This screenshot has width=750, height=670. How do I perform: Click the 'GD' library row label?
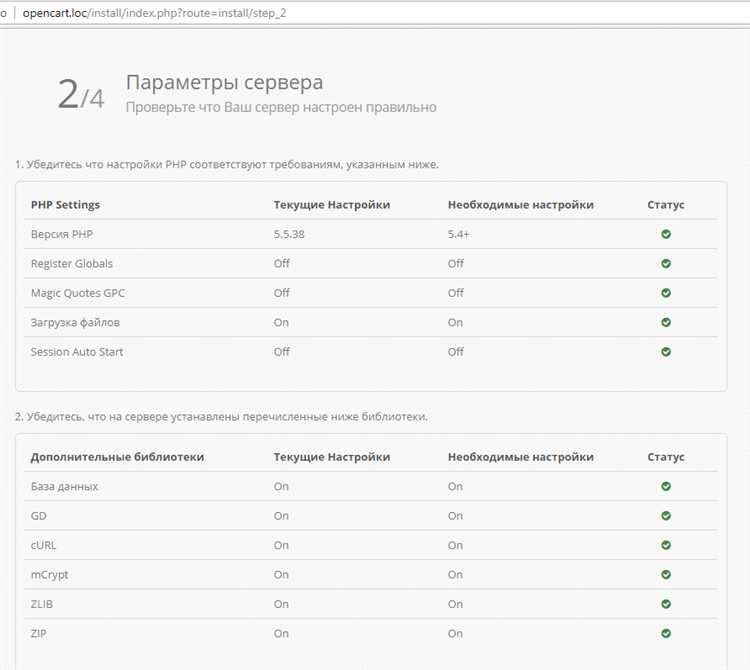coord(39,516)
